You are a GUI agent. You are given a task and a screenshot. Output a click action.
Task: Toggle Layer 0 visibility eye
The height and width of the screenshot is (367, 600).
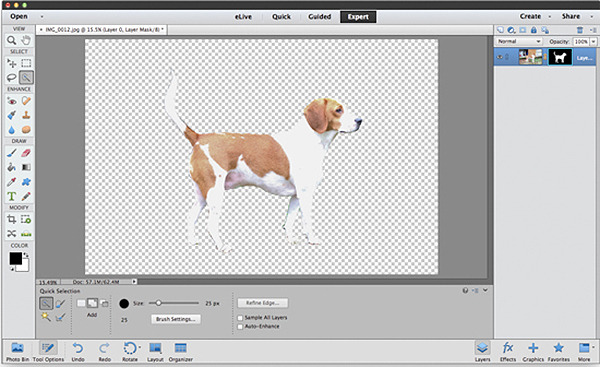pos(500,57)
